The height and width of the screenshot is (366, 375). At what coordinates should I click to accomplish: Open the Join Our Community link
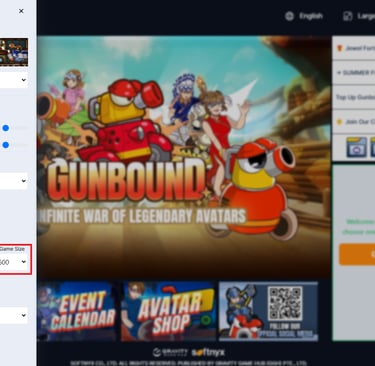pos(354,122)
